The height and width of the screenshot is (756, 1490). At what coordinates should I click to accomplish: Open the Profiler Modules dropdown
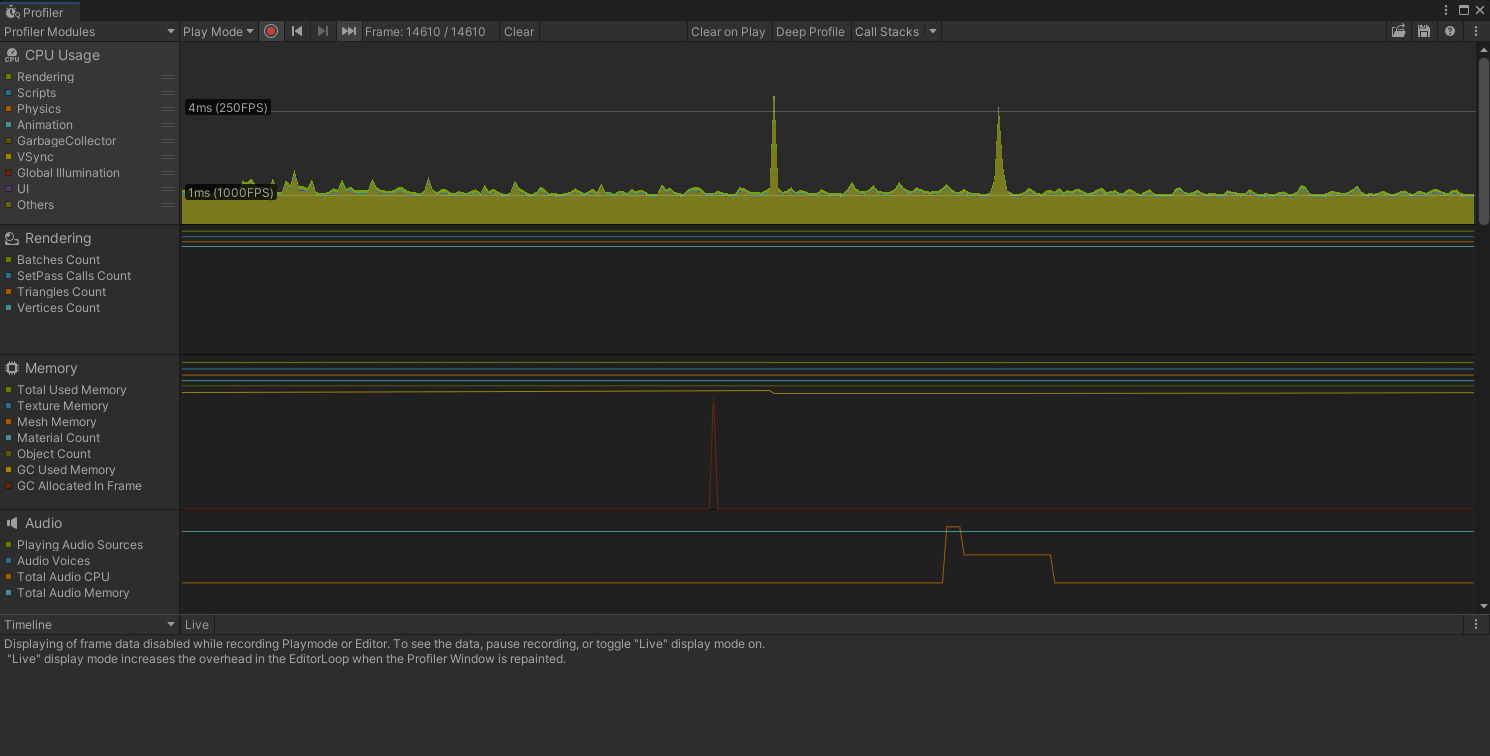click(89, 32)
